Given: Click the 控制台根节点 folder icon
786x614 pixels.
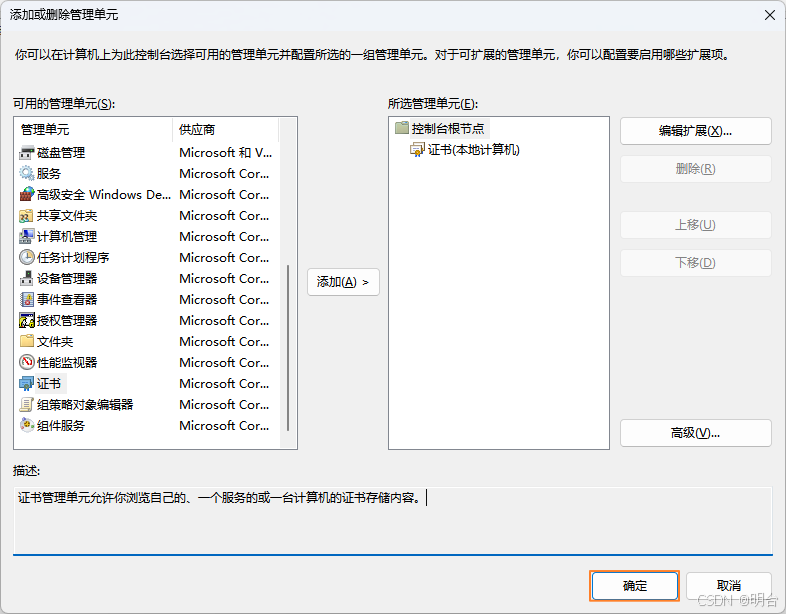Looking at the screenshot, I should [x=402, y=128].
